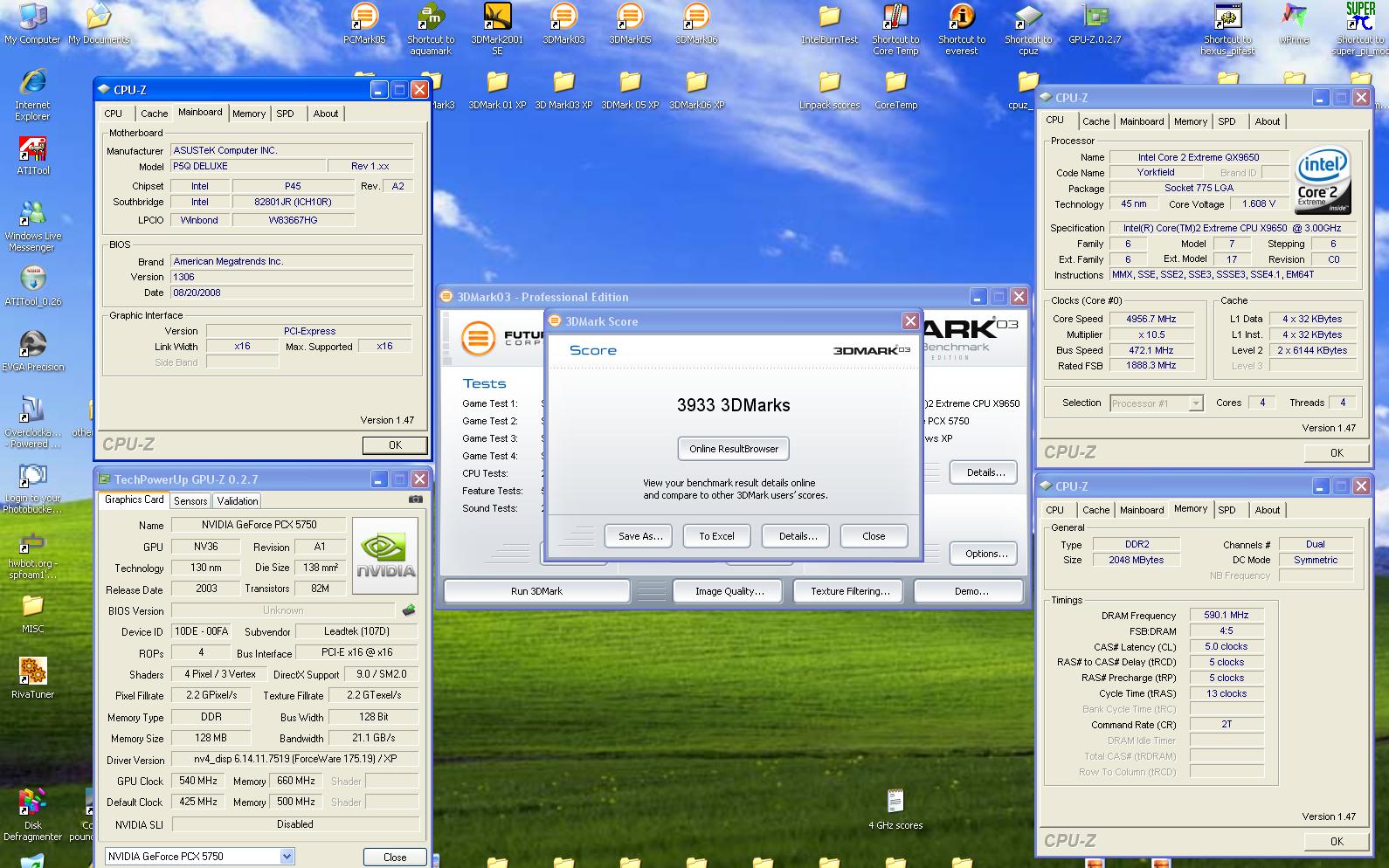Image resolution: width=1389 pixels, height=868 pixels.
Task: Click the Core Speed 4956.7 MHz value
Action: point(1151,320)
